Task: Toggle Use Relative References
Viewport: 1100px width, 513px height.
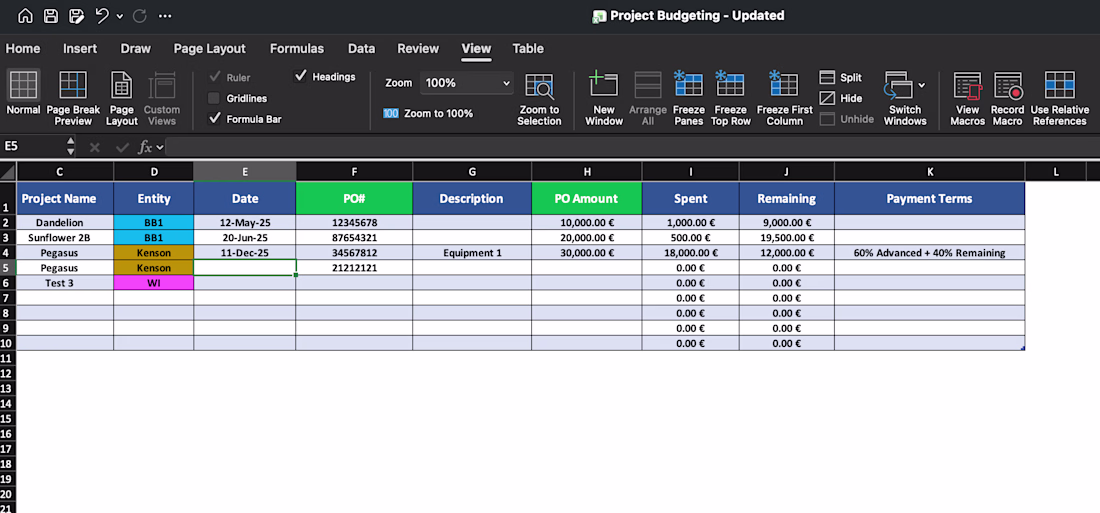Action: point(1059,98)
